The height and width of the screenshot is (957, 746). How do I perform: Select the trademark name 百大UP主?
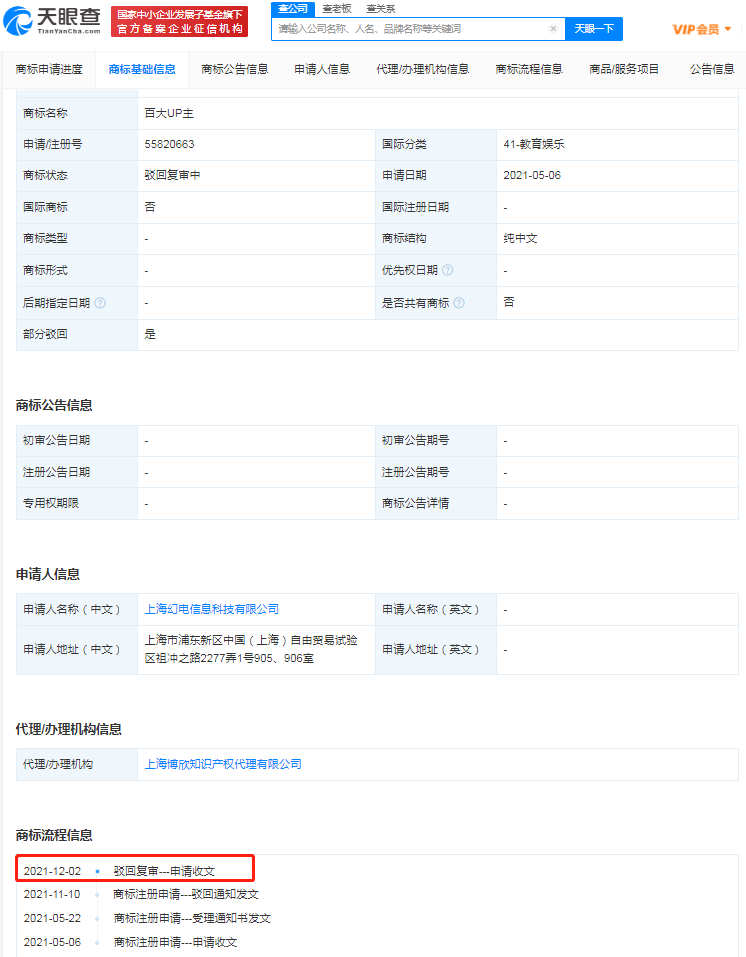pos(169,114)
